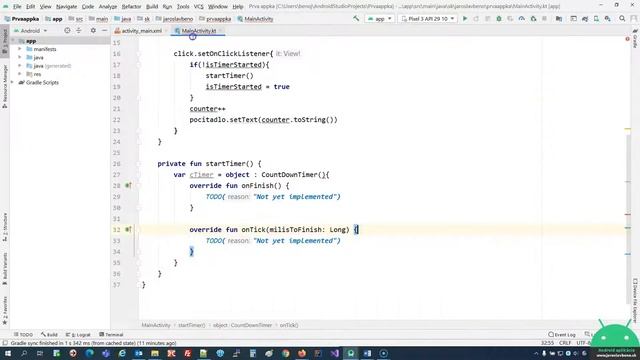Screen dimensions: 640x360
Task: Open the Refactor menu
Action: 131,7
